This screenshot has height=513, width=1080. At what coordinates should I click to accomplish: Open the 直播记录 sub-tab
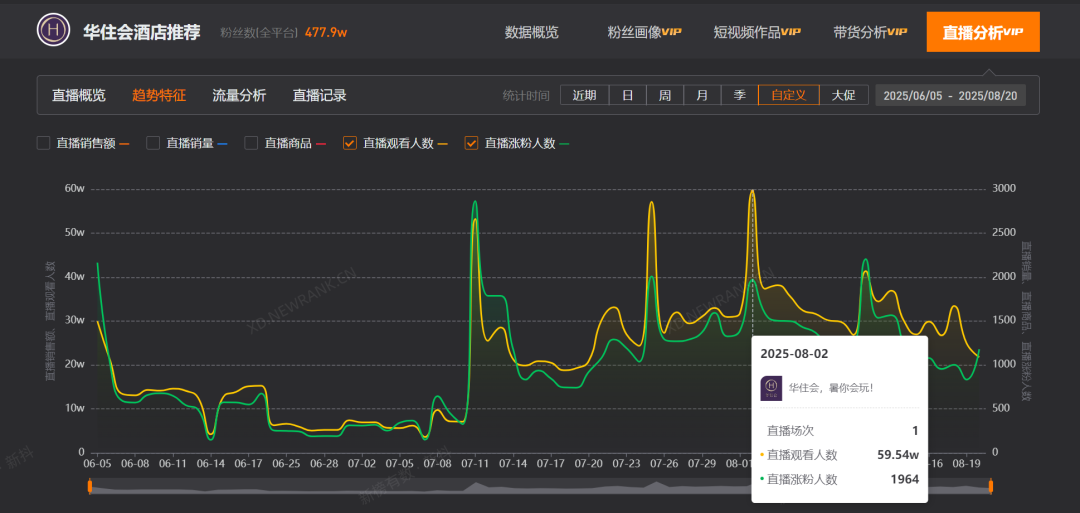[320, 96]
